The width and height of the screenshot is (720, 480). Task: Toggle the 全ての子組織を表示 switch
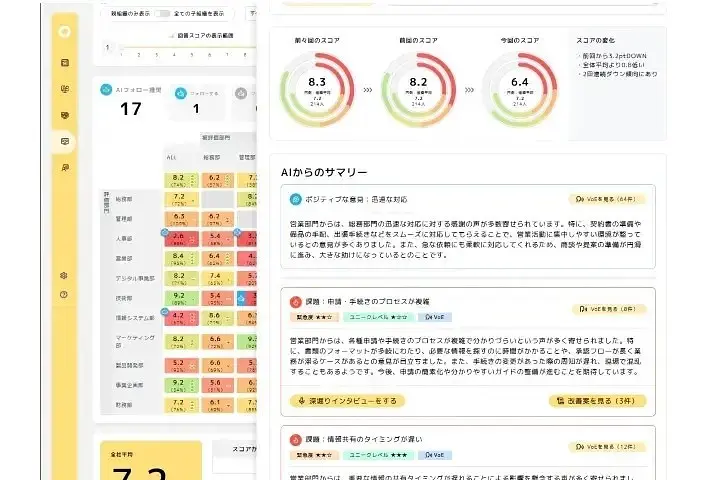[x=162, y=14]
